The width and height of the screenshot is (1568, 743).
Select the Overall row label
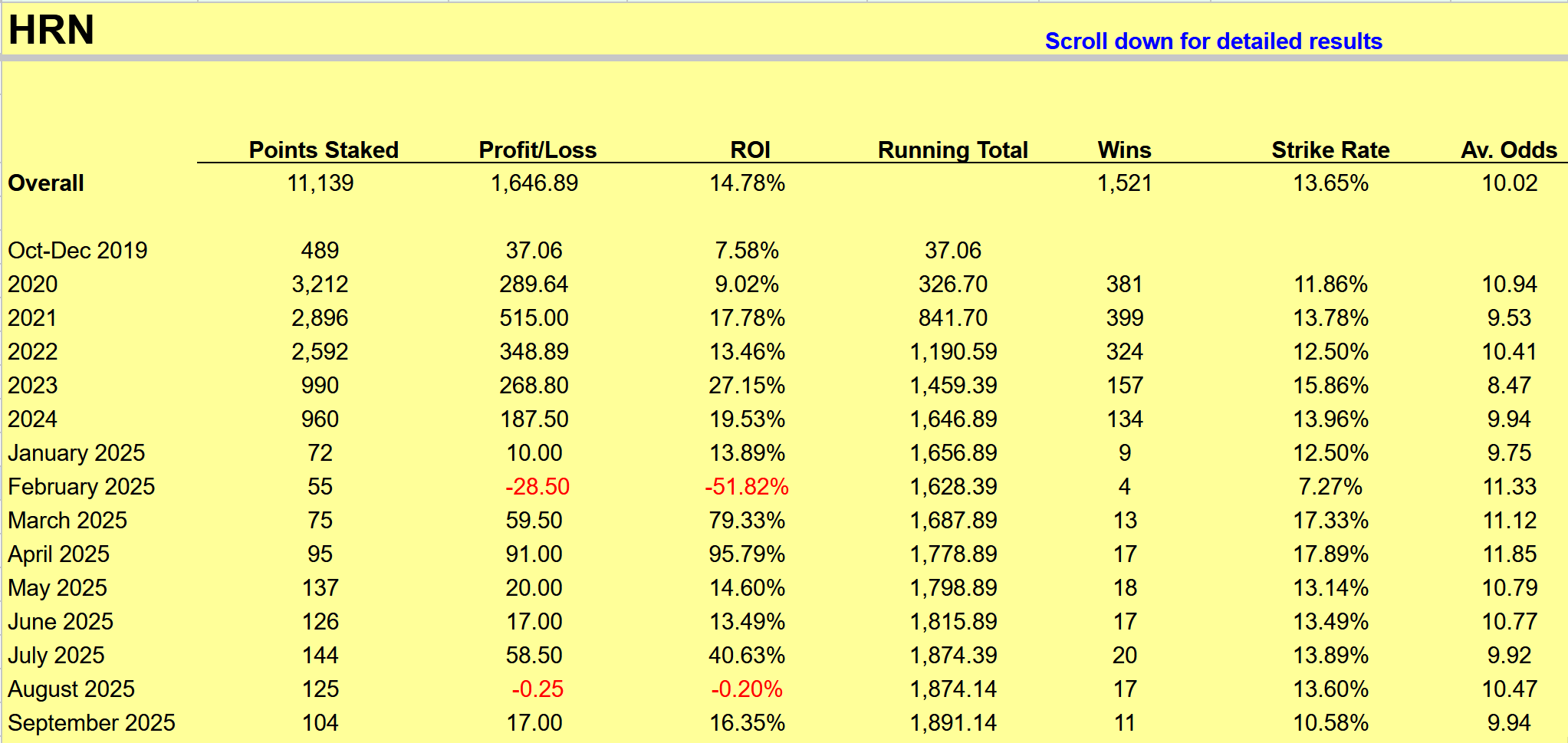coord(46,183)
